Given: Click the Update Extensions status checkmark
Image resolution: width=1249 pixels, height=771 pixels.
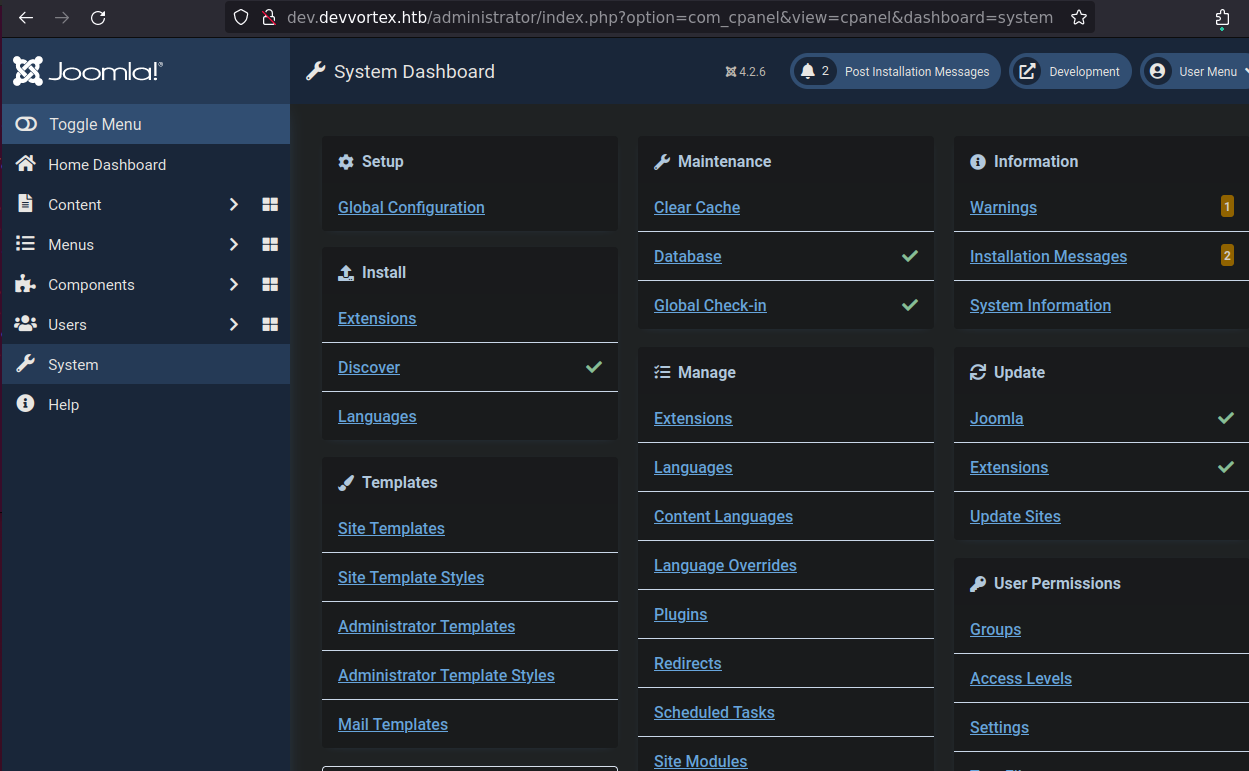Looking at the screenshot, I should click(x=1226, y=467).
